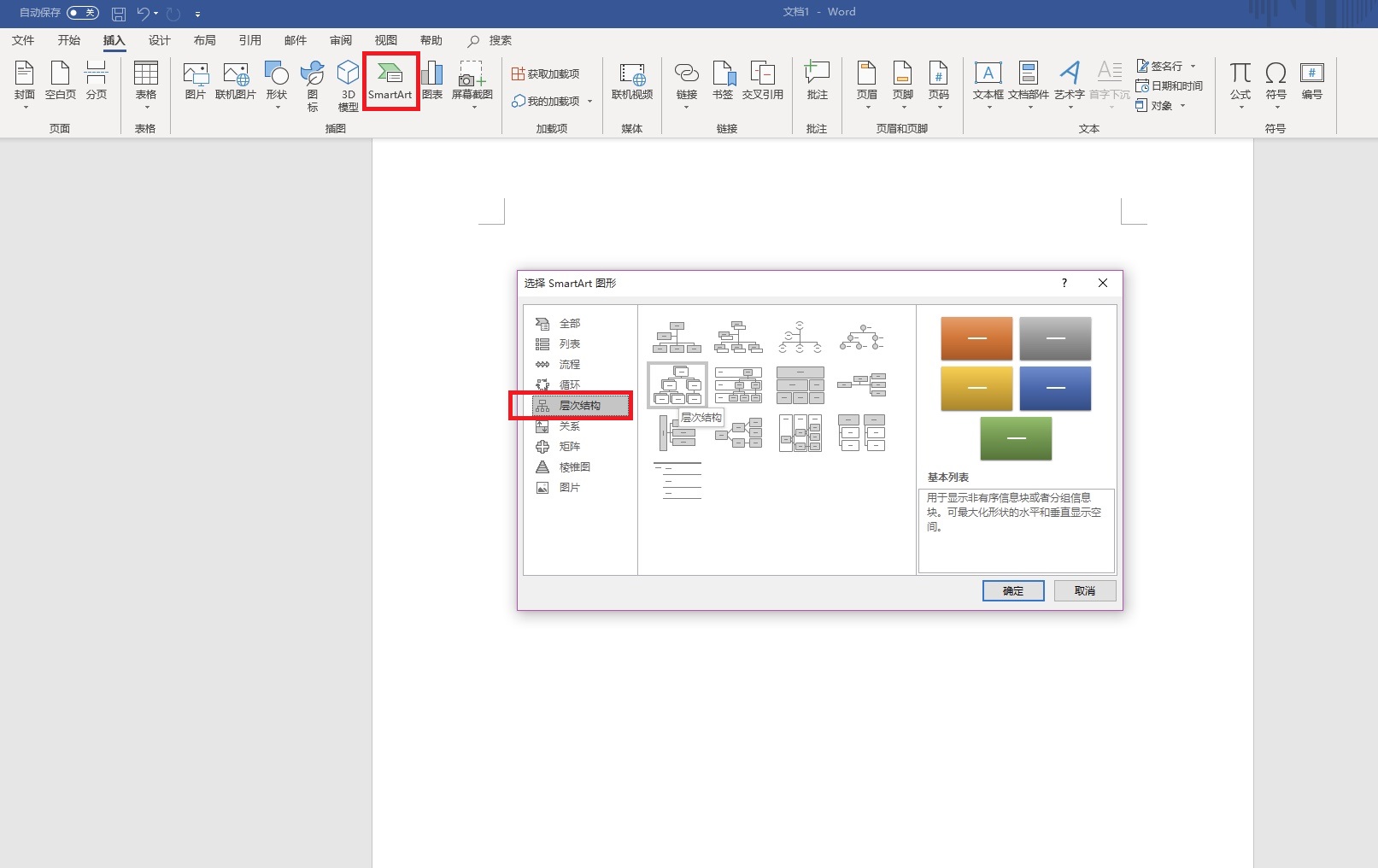1378x868 pixels.
Task: Pick the first organization chart layout thumbnail
Action: [x=677, y=337]
